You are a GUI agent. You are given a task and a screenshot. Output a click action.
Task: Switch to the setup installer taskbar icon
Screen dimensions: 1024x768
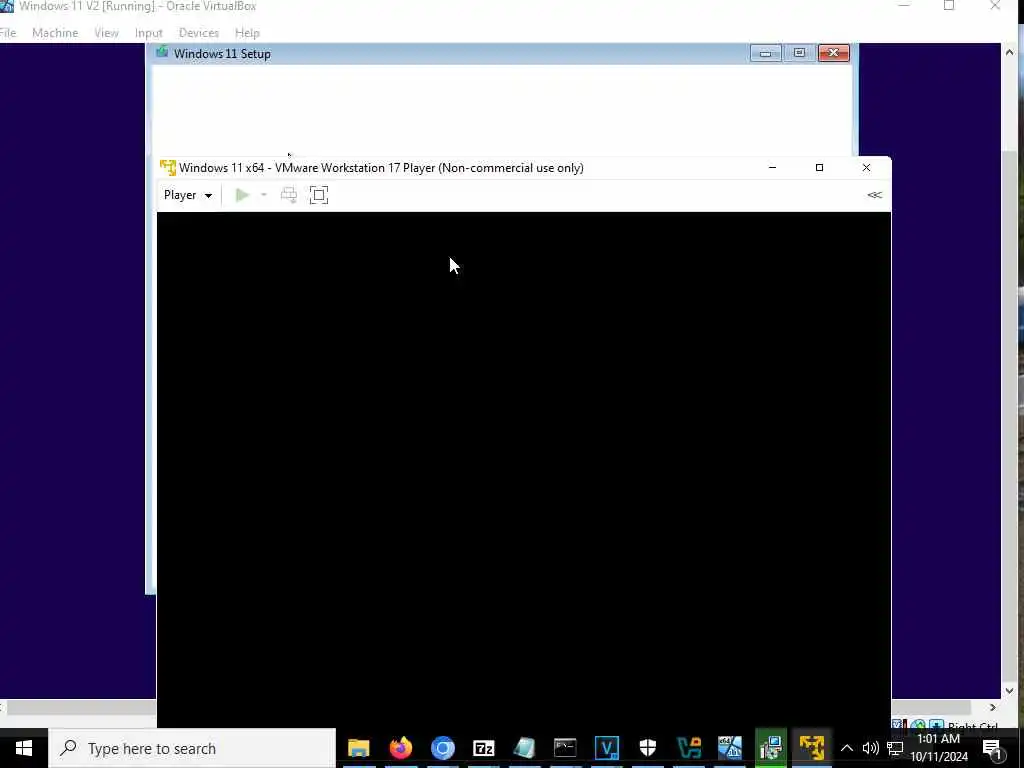pos(771,748)
